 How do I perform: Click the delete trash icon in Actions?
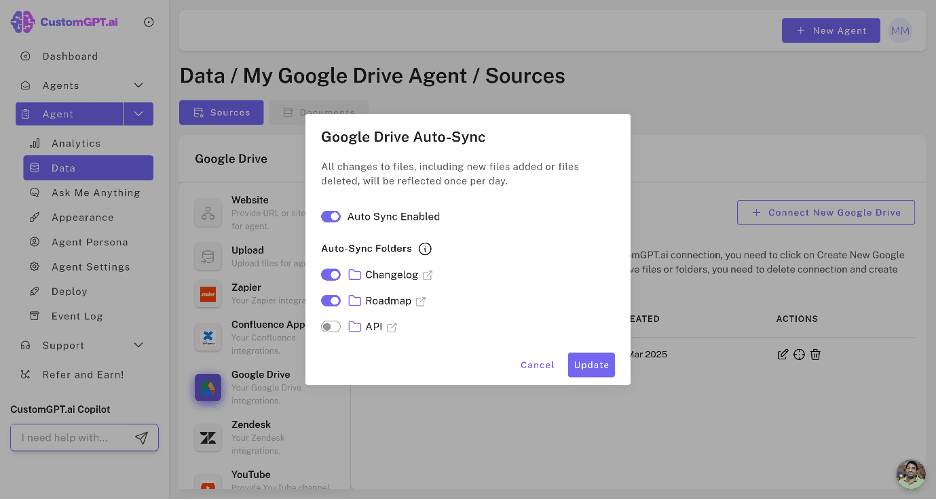[x=816, y=355]
